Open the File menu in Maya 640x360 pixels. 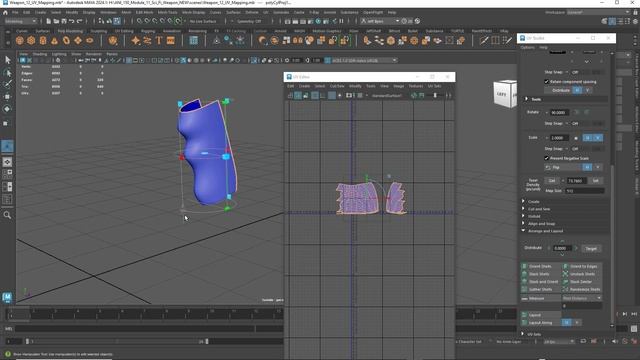click(x=15, y=12)
